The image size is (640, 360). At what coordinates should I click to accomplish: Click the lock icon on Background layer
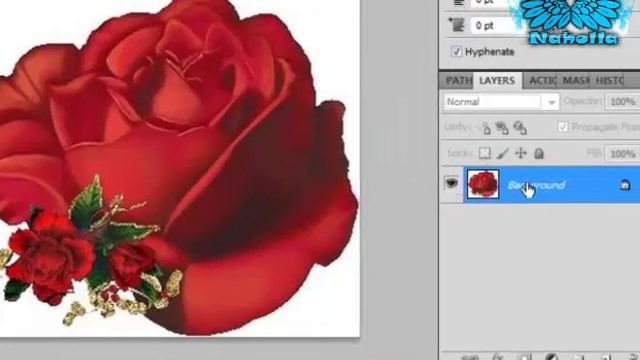pyautogui.click(x=625, y=185)
